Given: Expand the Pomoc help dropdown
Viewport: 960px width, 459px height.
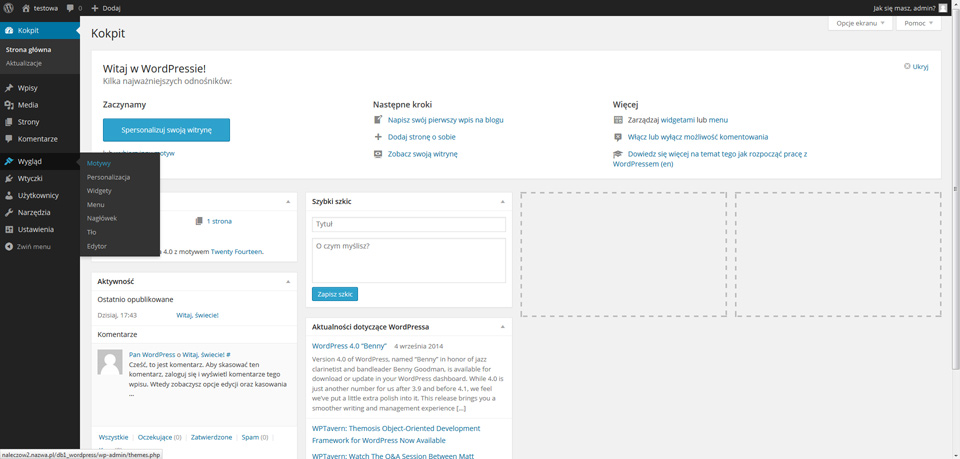Looking at the screenshot, I should [x=918, y=23].
